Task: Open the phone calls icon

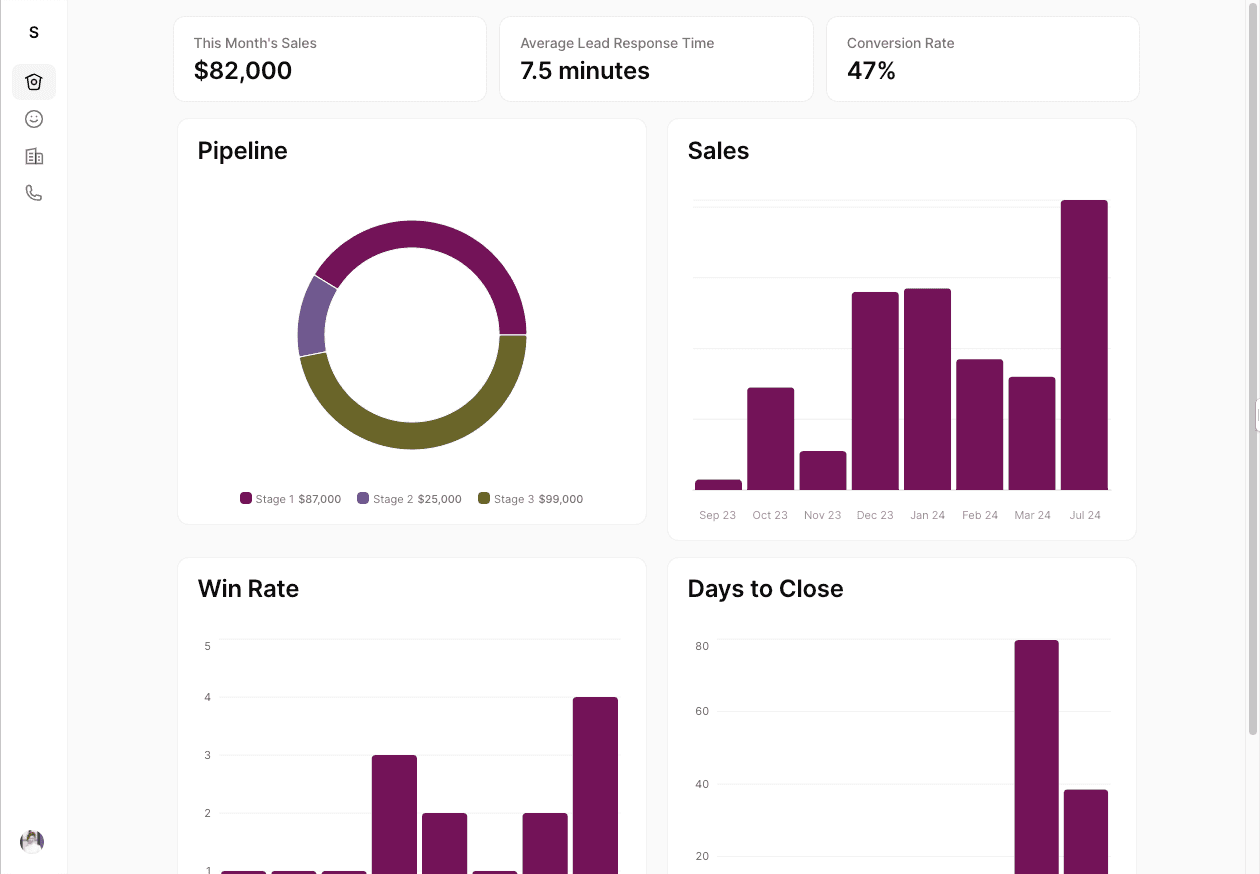Action: 34,193
